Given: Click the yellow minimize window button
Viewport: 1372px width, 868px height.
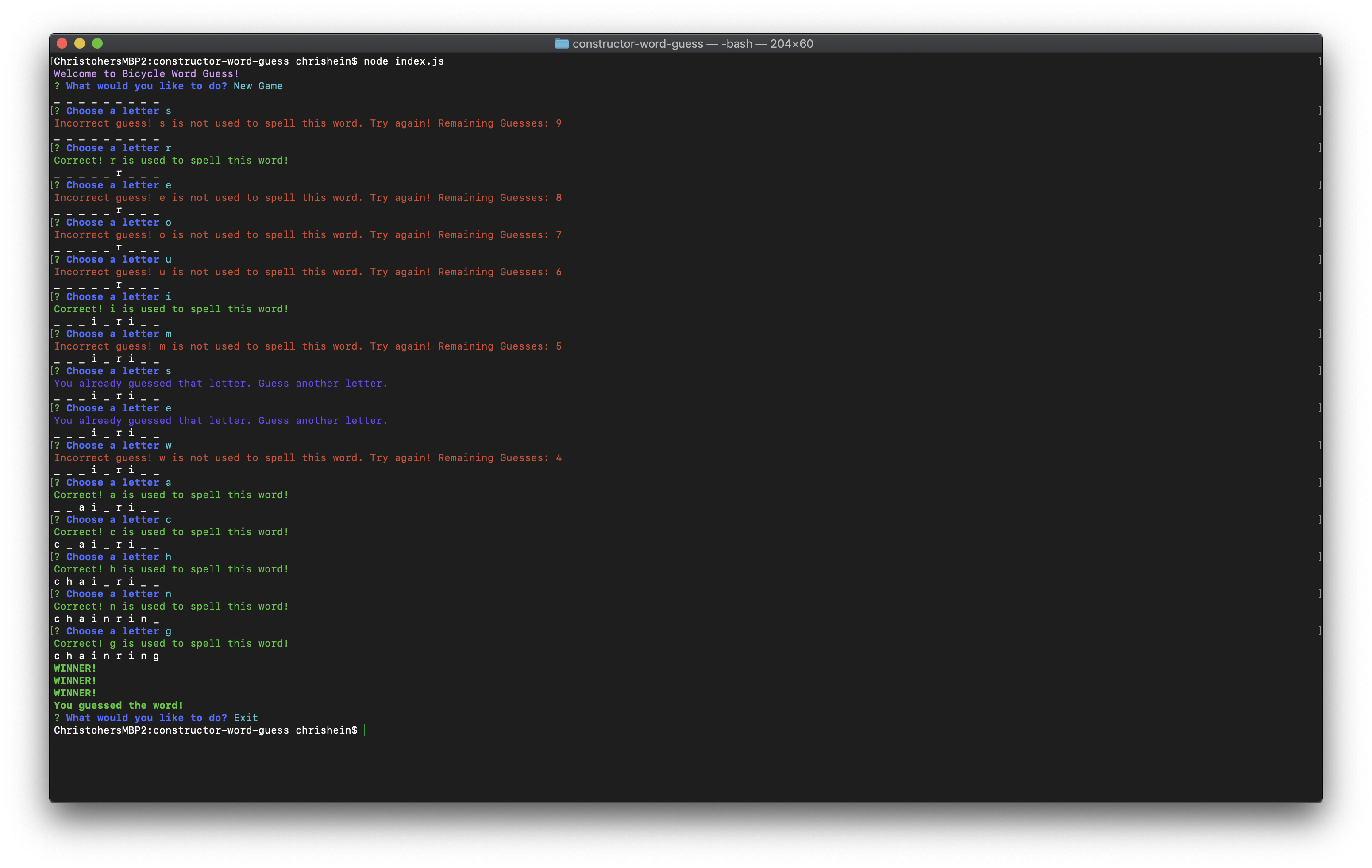Looking at the screenshot, I should coord(80,43).
